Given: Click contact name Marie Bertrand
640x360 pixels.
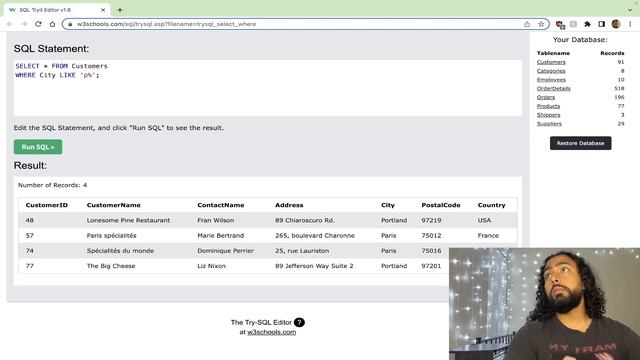Looking at the screenshot, I should (220, 236).
